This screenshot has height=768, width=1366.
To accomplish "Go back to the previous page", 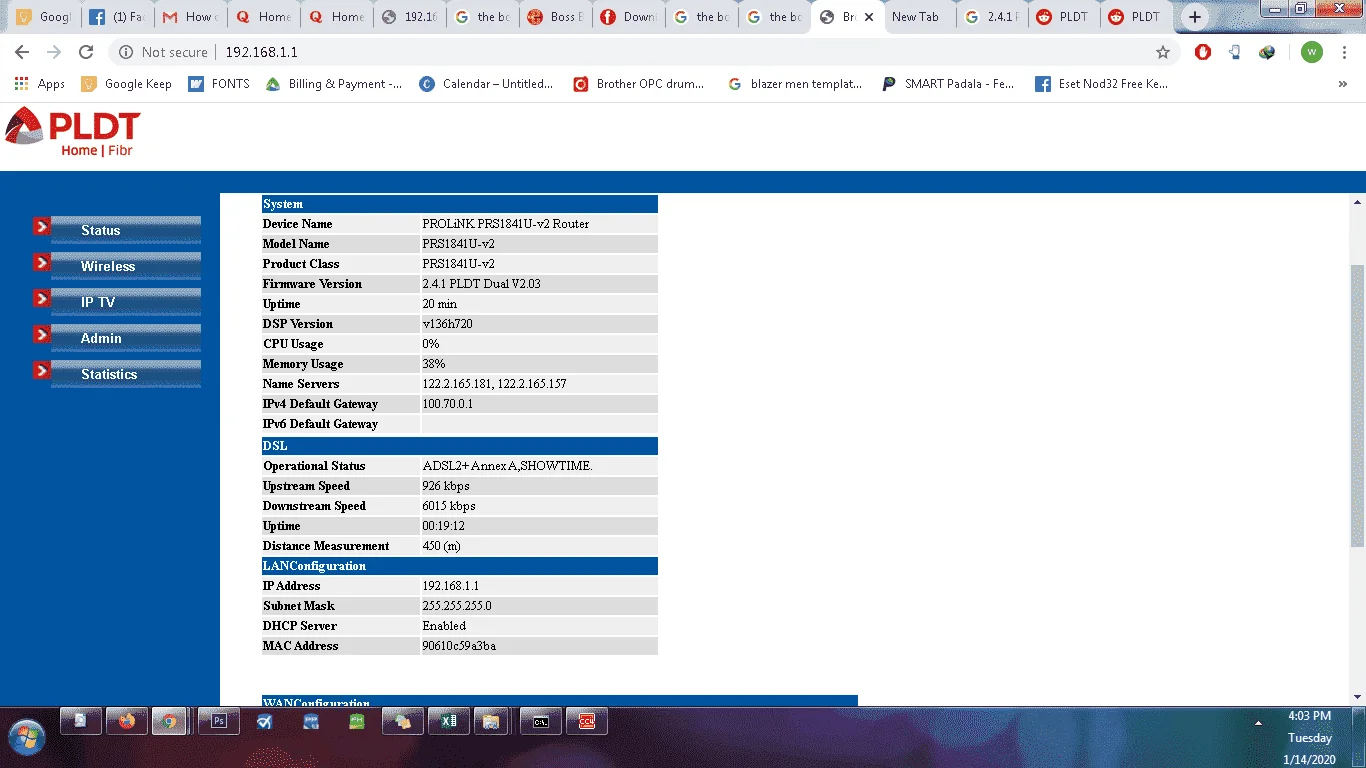I will [x=22, y=52].
